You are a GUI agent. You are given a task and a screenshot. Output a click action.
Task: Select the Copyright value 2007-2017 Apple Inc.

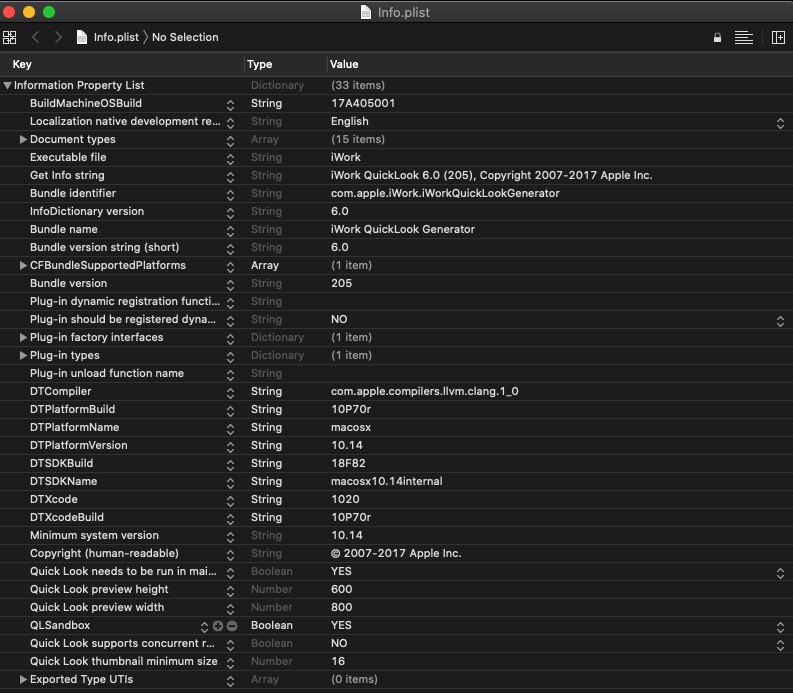tap(396, 553)
